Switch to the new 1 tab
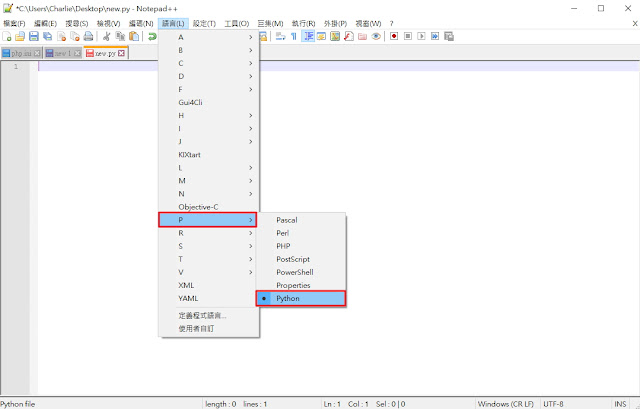The image size is (640, 409). click(63, 53)
